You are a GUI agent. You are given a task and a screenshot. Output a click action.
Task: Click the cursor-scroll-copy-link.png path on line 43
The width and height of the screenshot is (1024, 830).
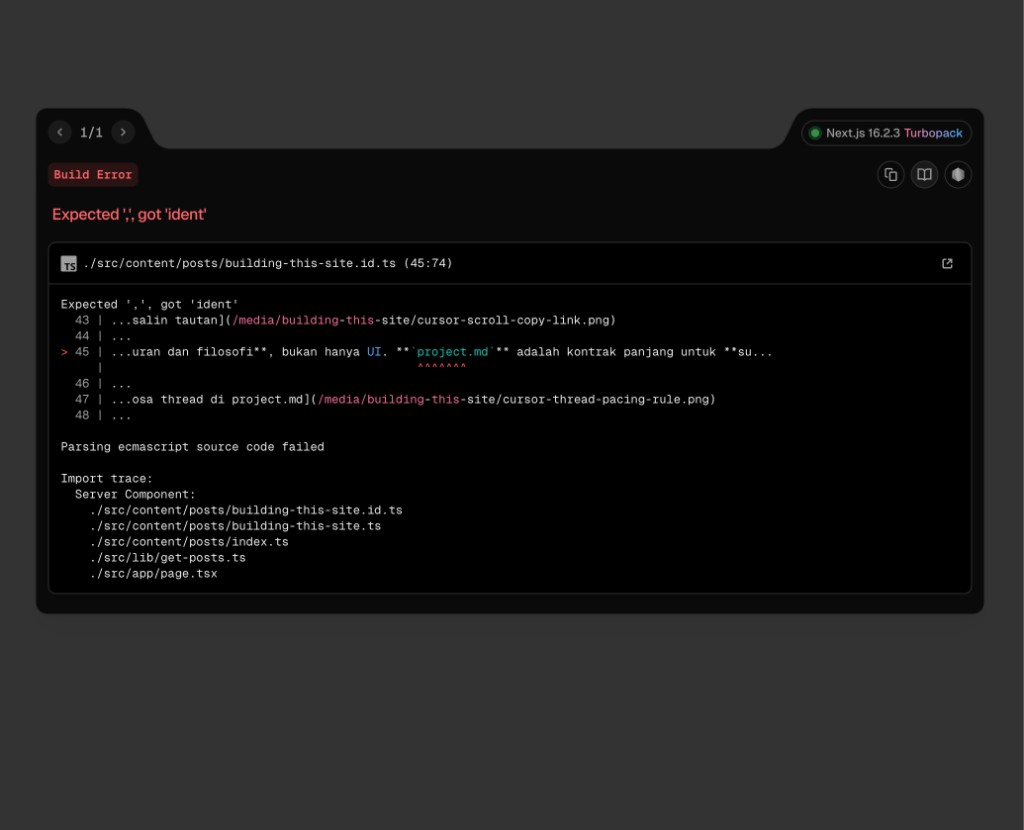pyautogui.click(x=423, y=320)
